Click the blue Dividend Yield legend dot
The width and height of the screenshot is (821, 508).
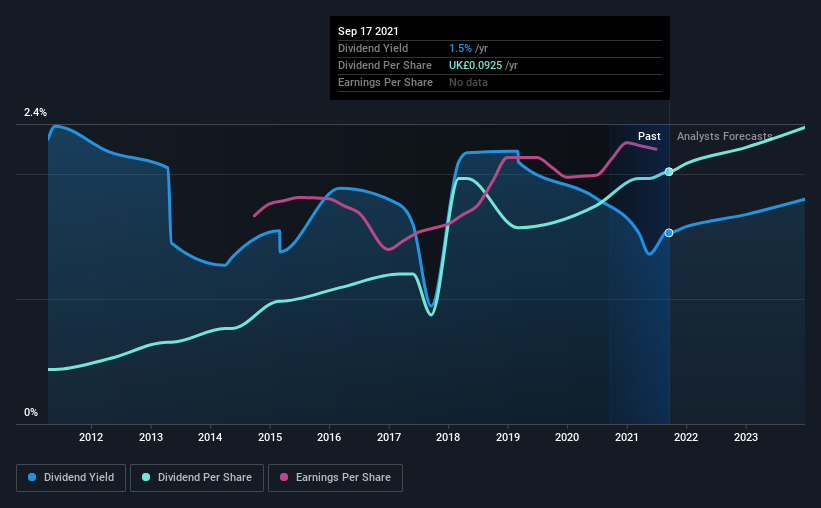click(x=32, y=477)
